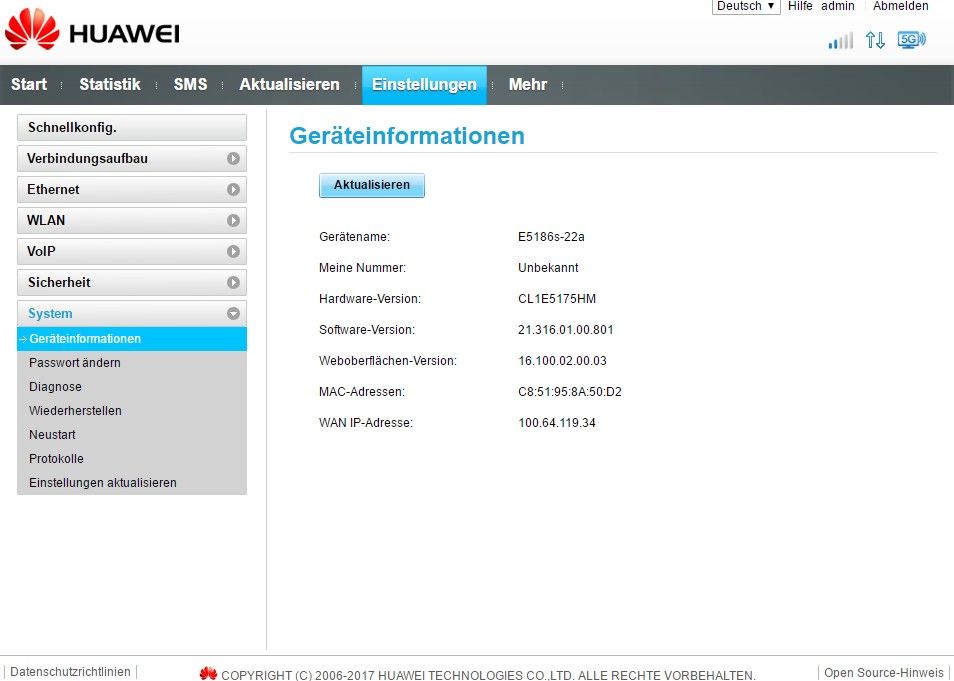Click the signal strength bars icon
The height and width of the screenshot is (681, 954).
(x=840, y=41)
